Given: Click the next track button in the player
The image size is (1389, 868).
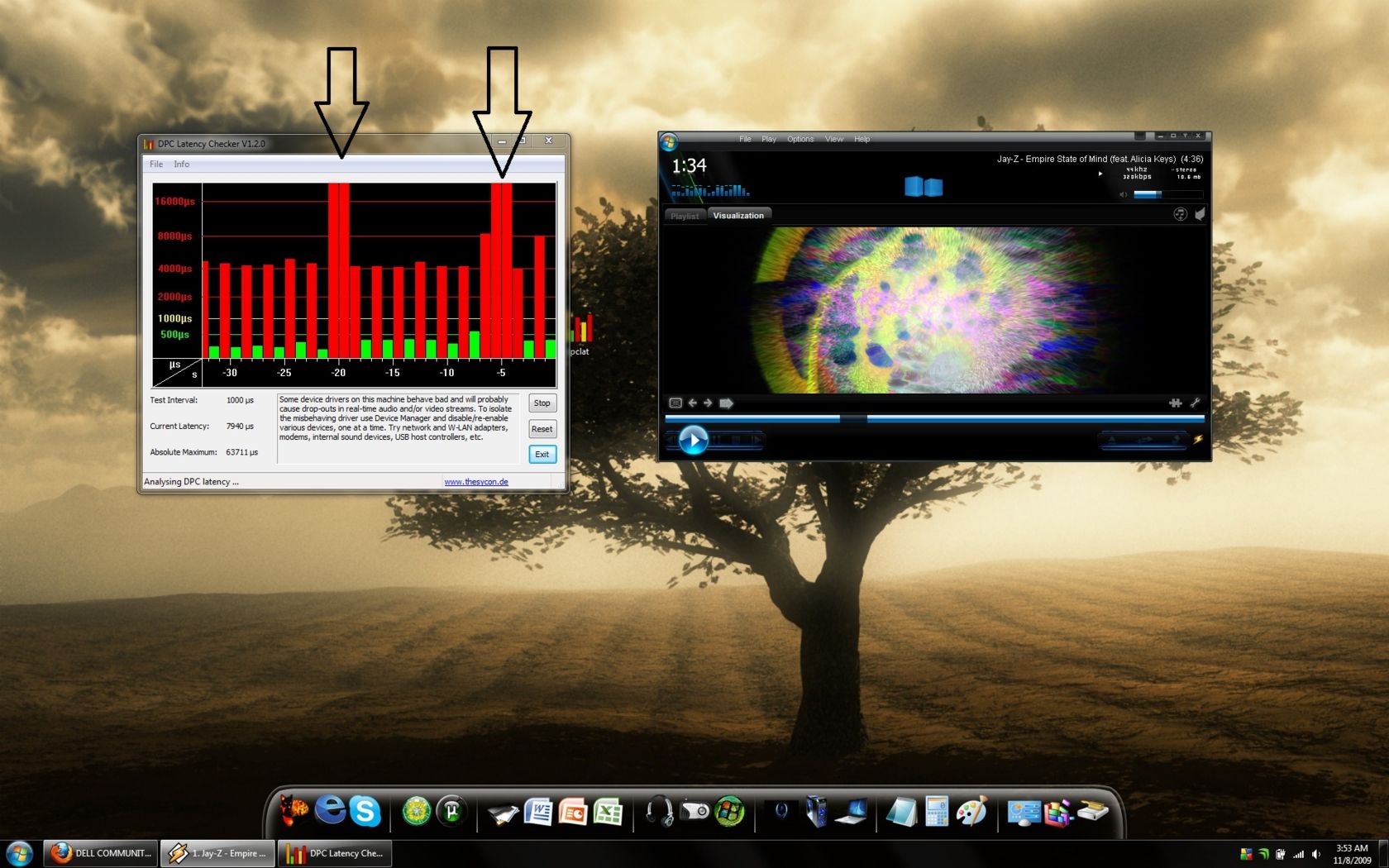Looking at the screenshot, I should pyautogui.click(x=757, y=440).
